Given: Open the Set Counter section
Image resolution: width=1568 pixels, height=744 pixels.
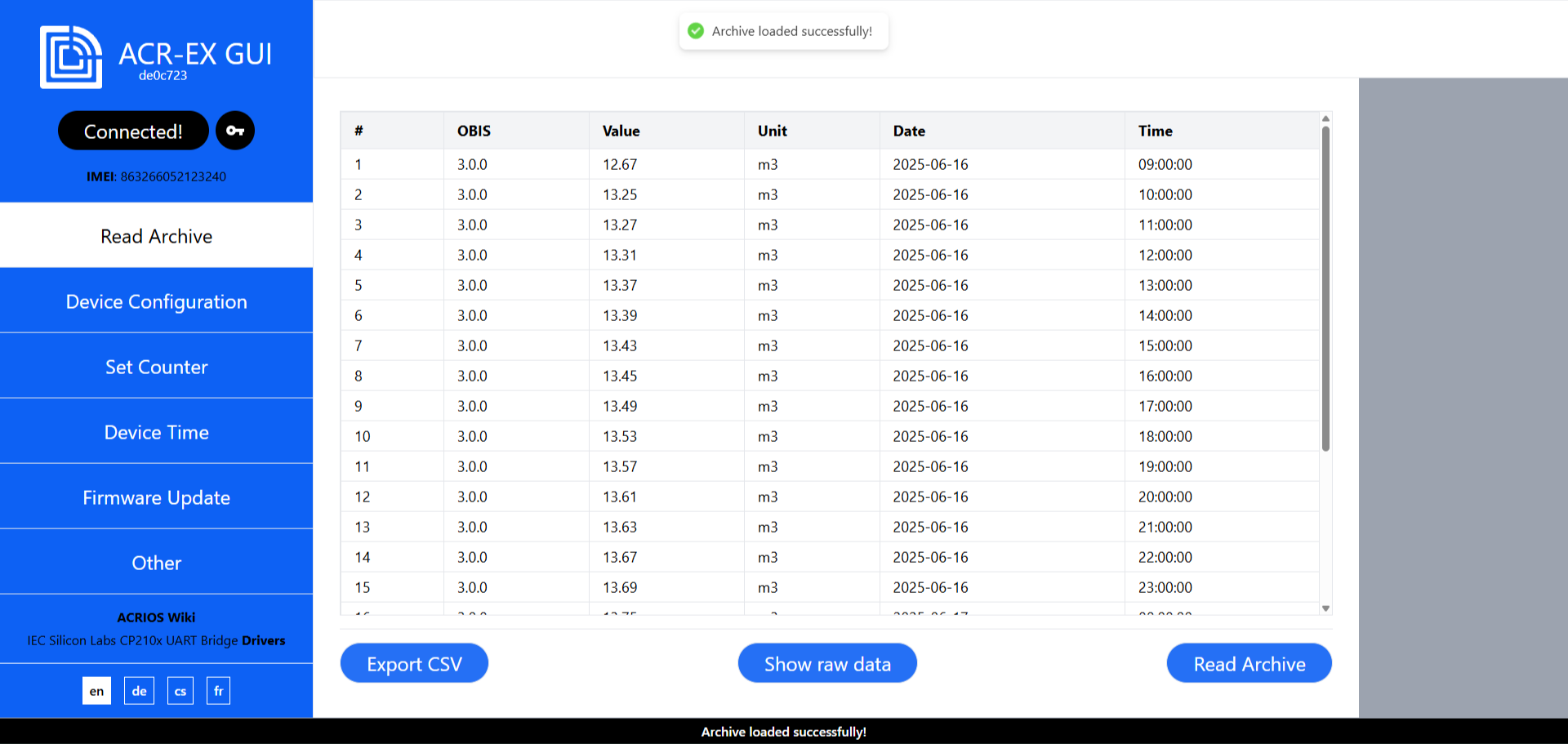Looking at the screenshot, I should point(156,367).
